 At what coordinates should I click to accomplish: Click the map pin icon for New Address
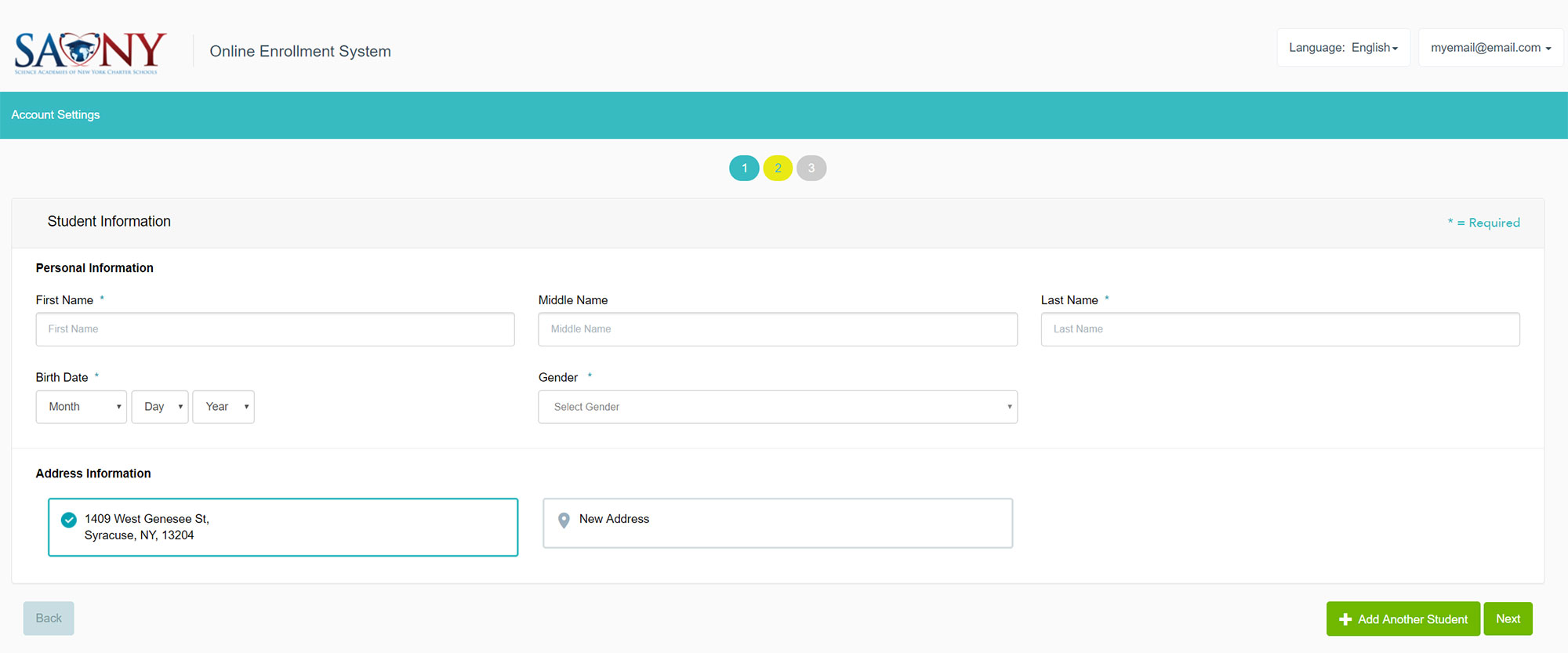tap(563, 521)
